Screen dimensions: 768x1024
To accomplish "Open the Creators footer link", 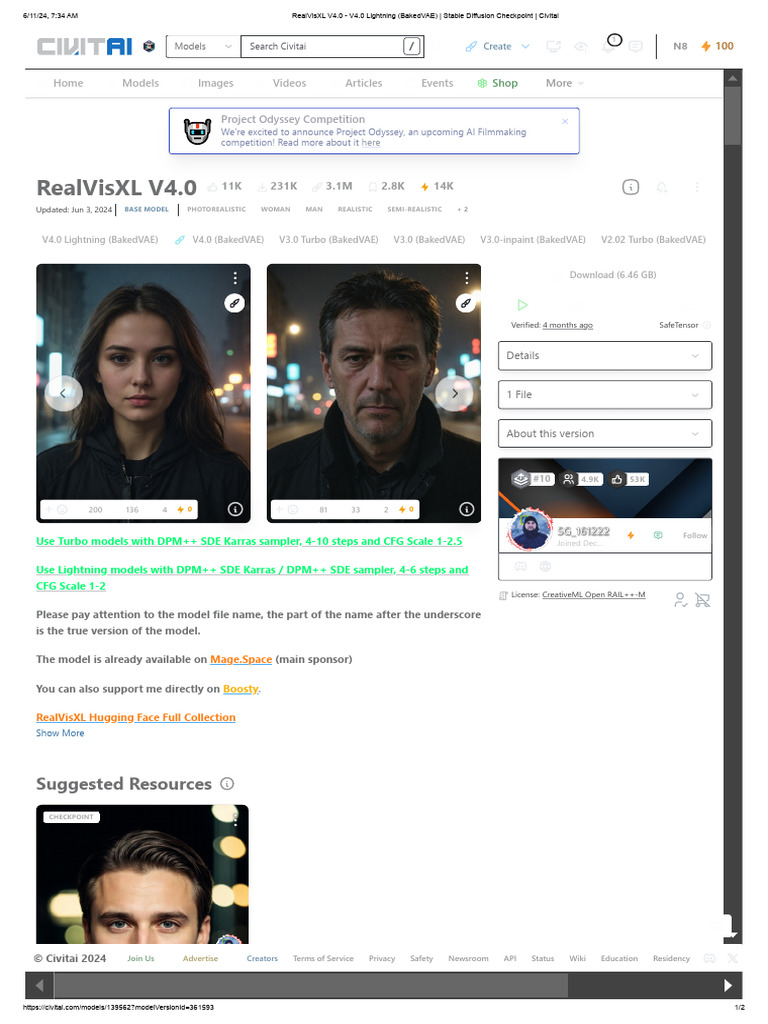I will point(262,959).
